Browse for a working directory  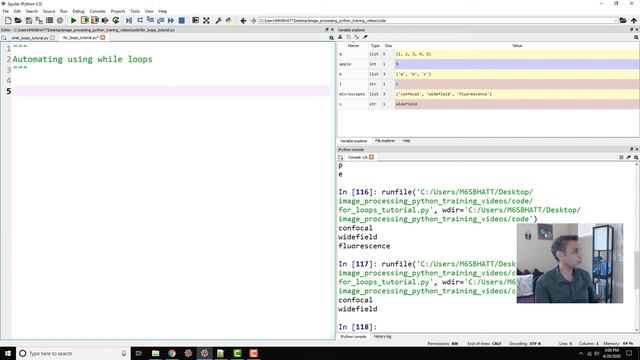[x=623, y=20]
